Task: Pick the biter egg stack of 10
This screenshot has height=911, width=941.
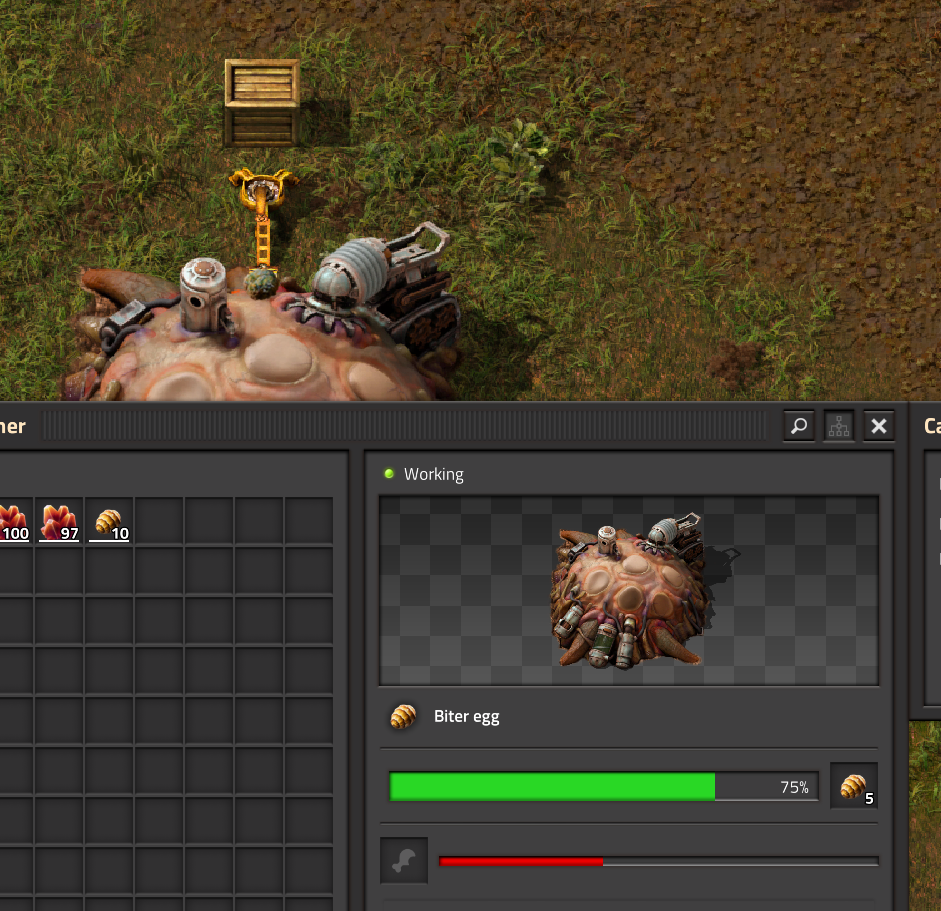Action: click(109, 522)
